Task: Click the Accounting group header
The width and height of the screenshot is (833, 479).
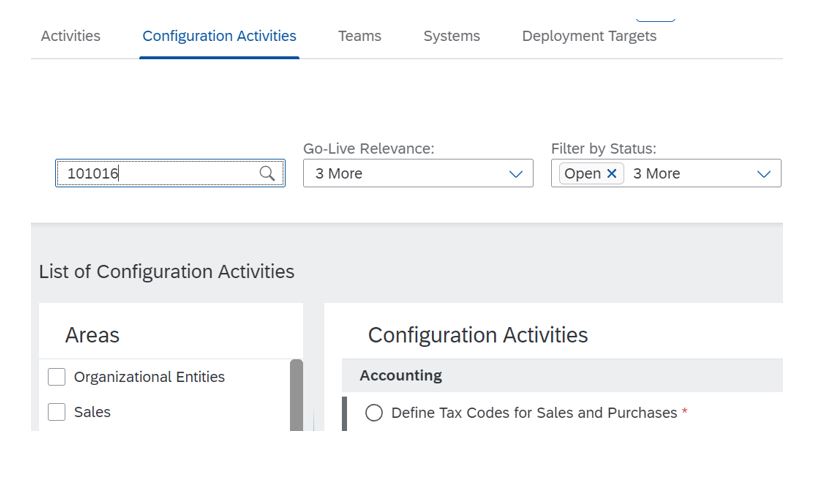Action: [x=562, y=375]
